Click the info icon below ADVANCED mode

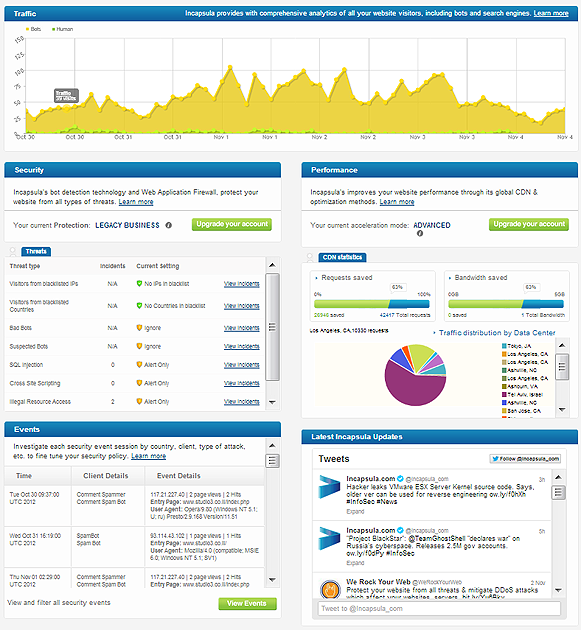[x=420, y=233]
